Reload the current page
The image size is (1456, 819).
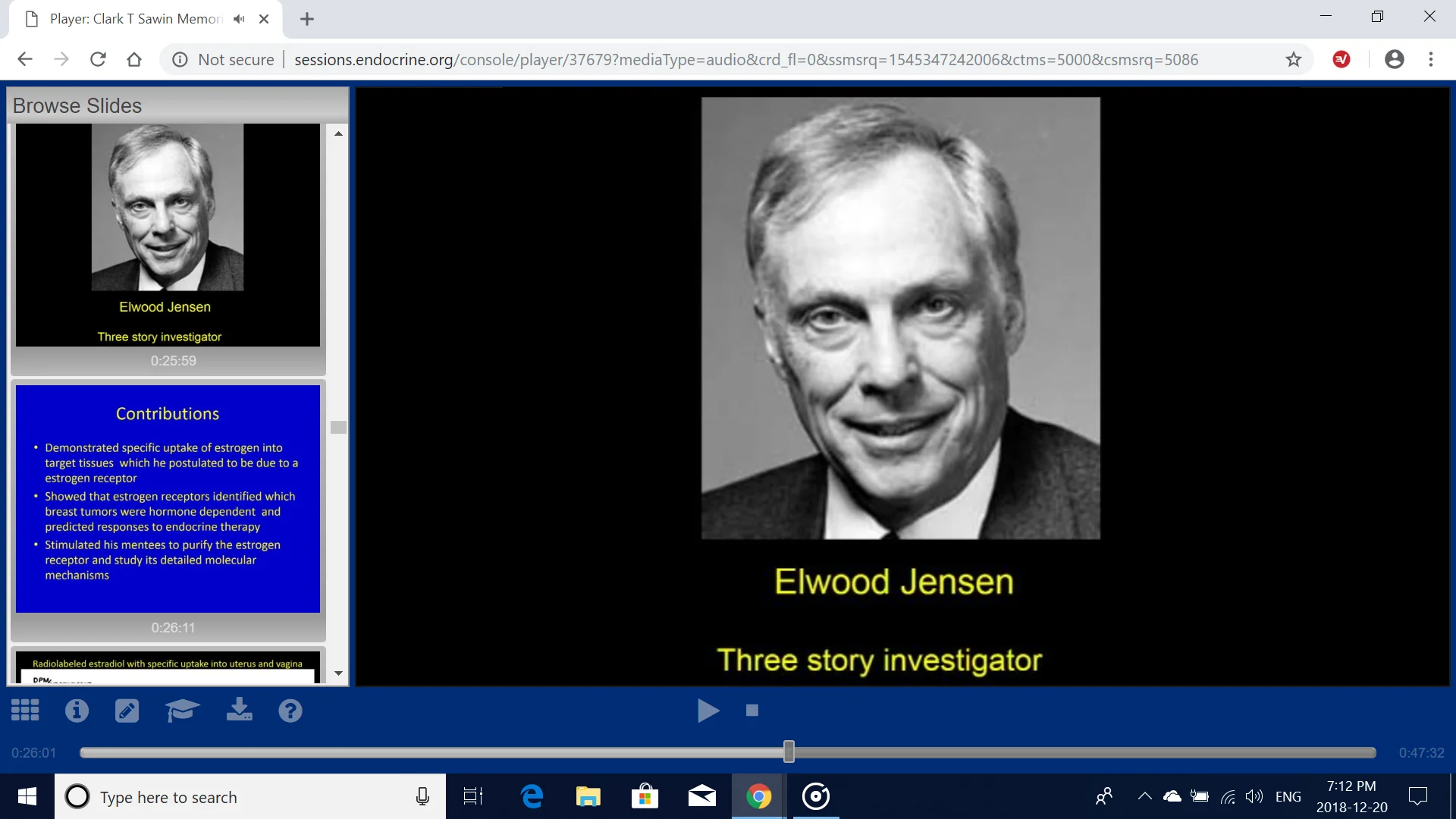coord(98,59)
